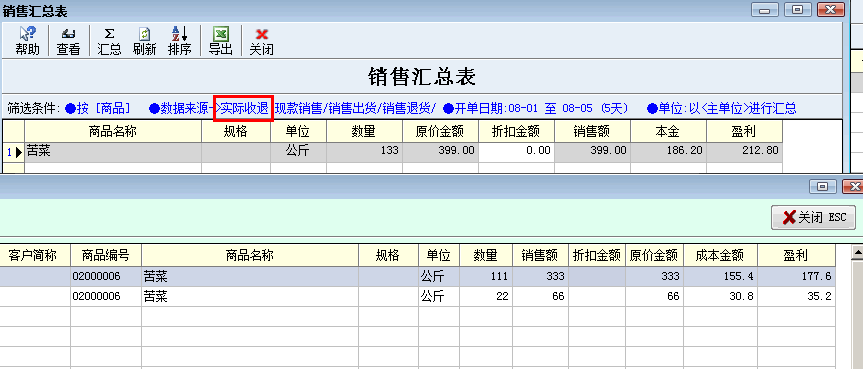
Task: Click the 规格 header in summary table
Action: click(x=236, y=132)
